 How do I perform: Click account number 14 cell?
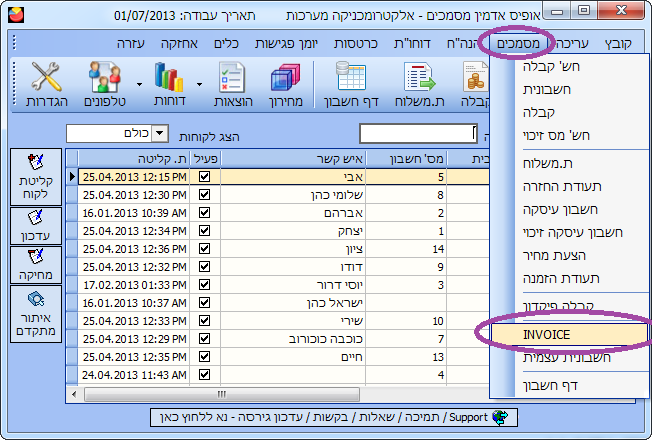[406, 249]
